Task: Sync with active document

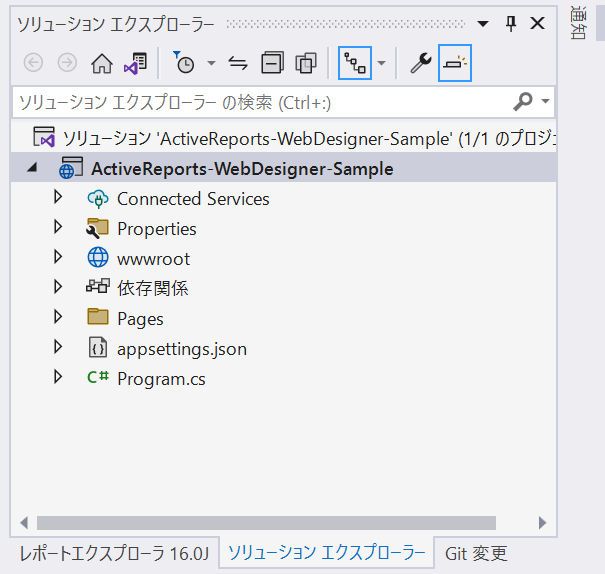Action: (238, 63)
